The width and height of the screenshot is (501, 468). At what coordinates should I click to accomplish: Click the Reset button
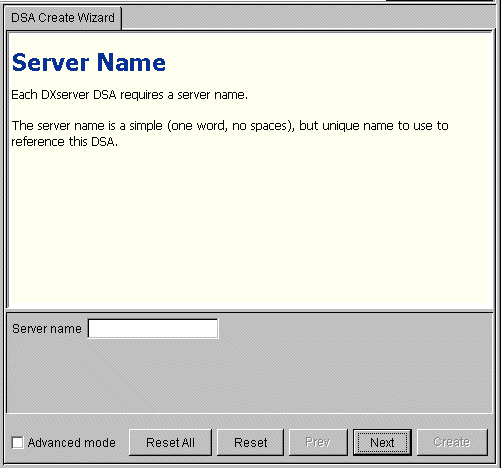click(x=250, y=443)
